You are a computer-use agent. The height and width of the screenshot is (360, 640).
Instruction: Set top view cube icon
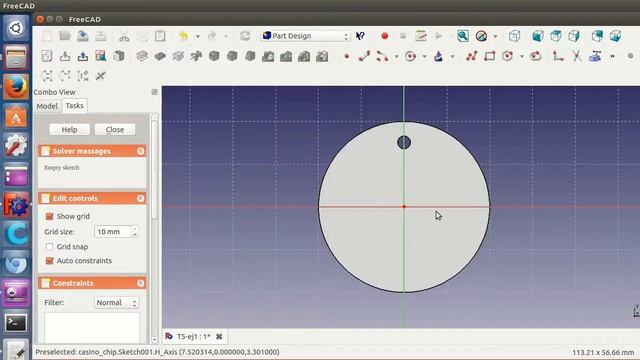[556, 36]
